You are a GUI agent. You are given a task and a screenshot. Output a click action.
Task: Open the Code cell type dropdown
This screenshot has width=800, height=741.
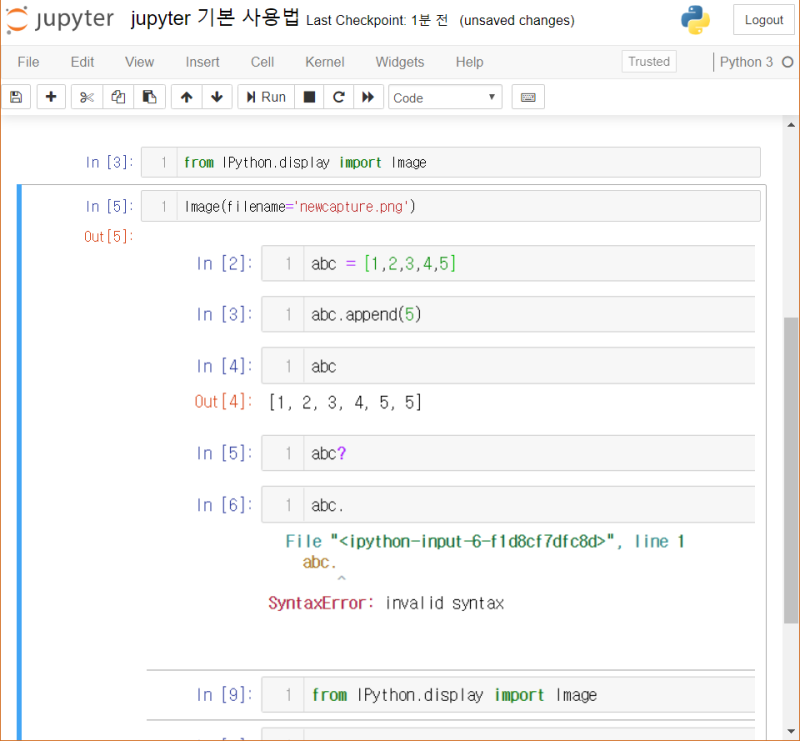[x=445, y=96]
